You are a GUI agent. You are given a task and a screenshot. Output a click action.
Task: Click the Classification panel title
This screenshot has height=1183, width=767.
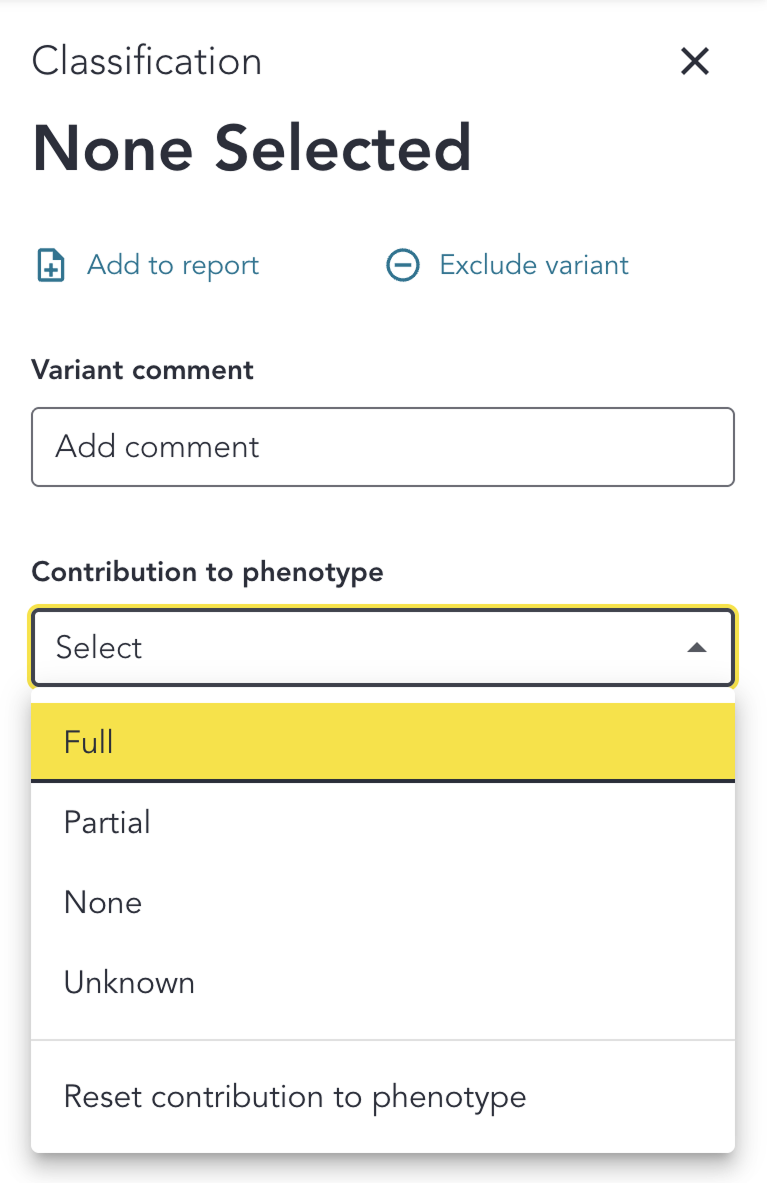point(146,61)
